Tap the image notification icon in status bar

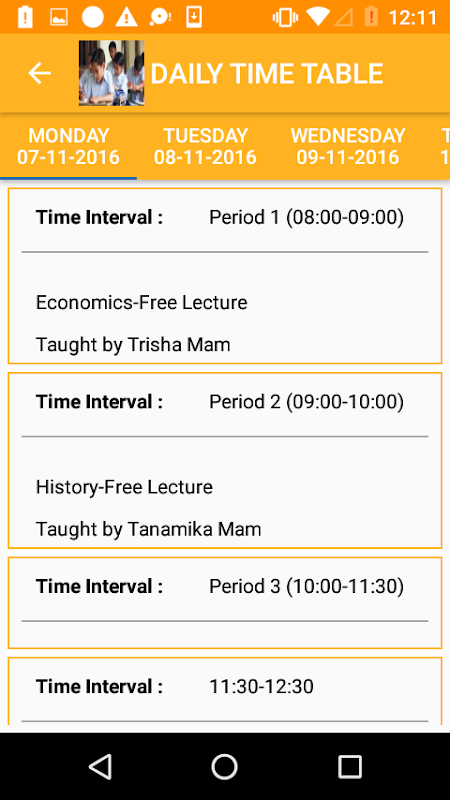[59, 17]
